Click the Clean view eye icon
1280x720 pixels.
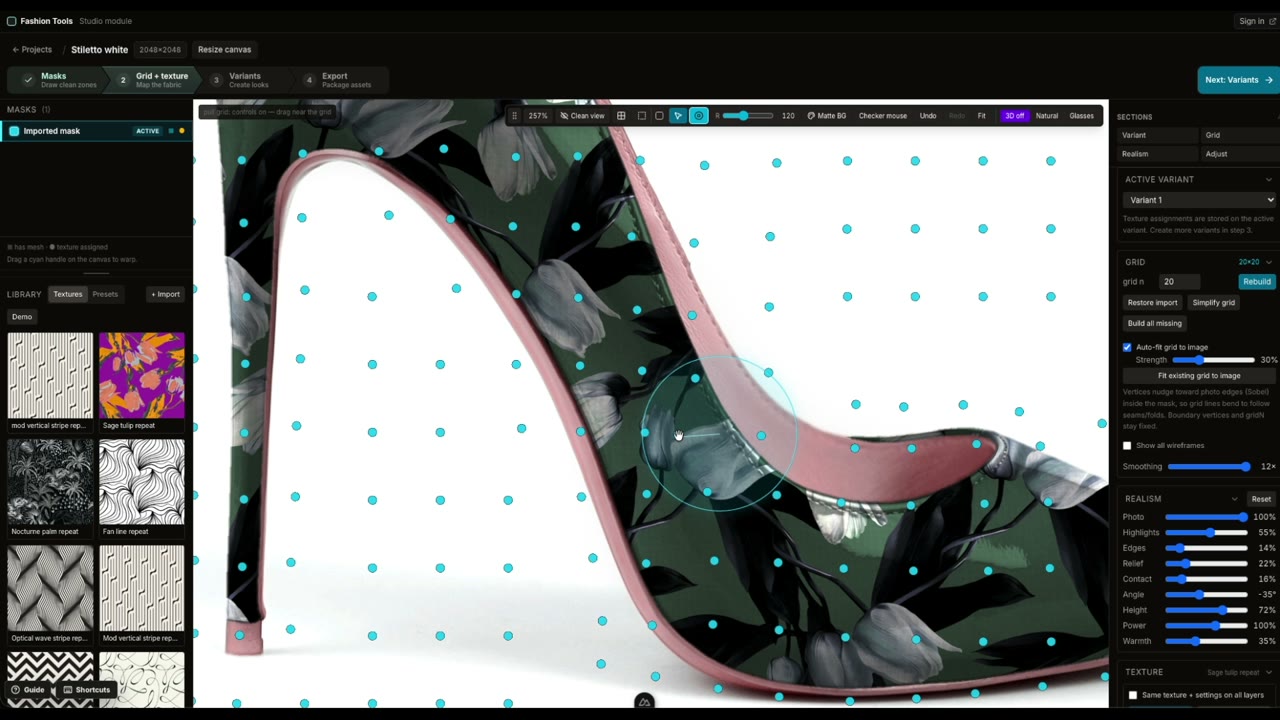tap(564, 116)
